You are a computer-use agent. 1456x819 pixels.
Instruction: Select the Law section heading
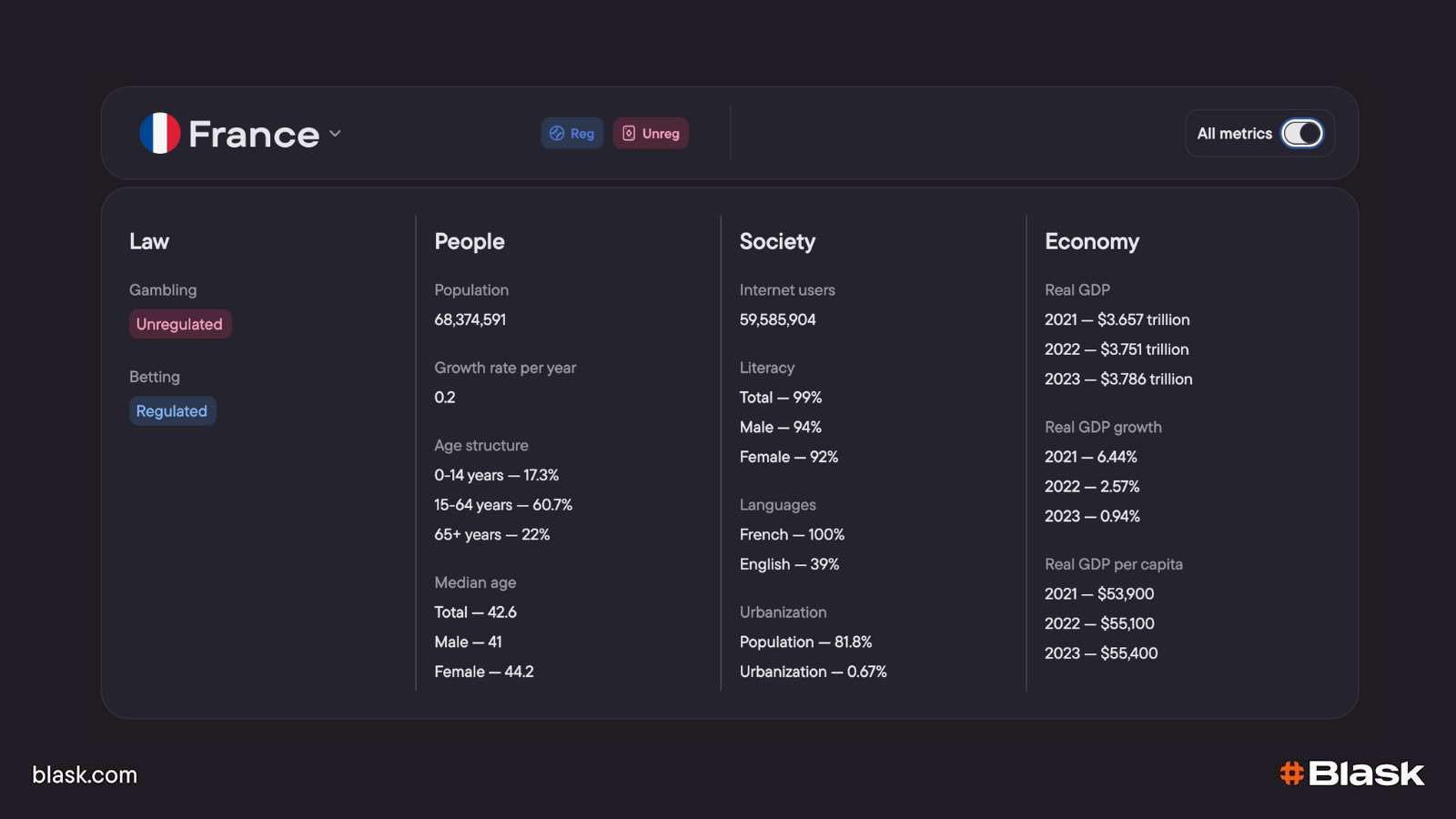(149, 241)
